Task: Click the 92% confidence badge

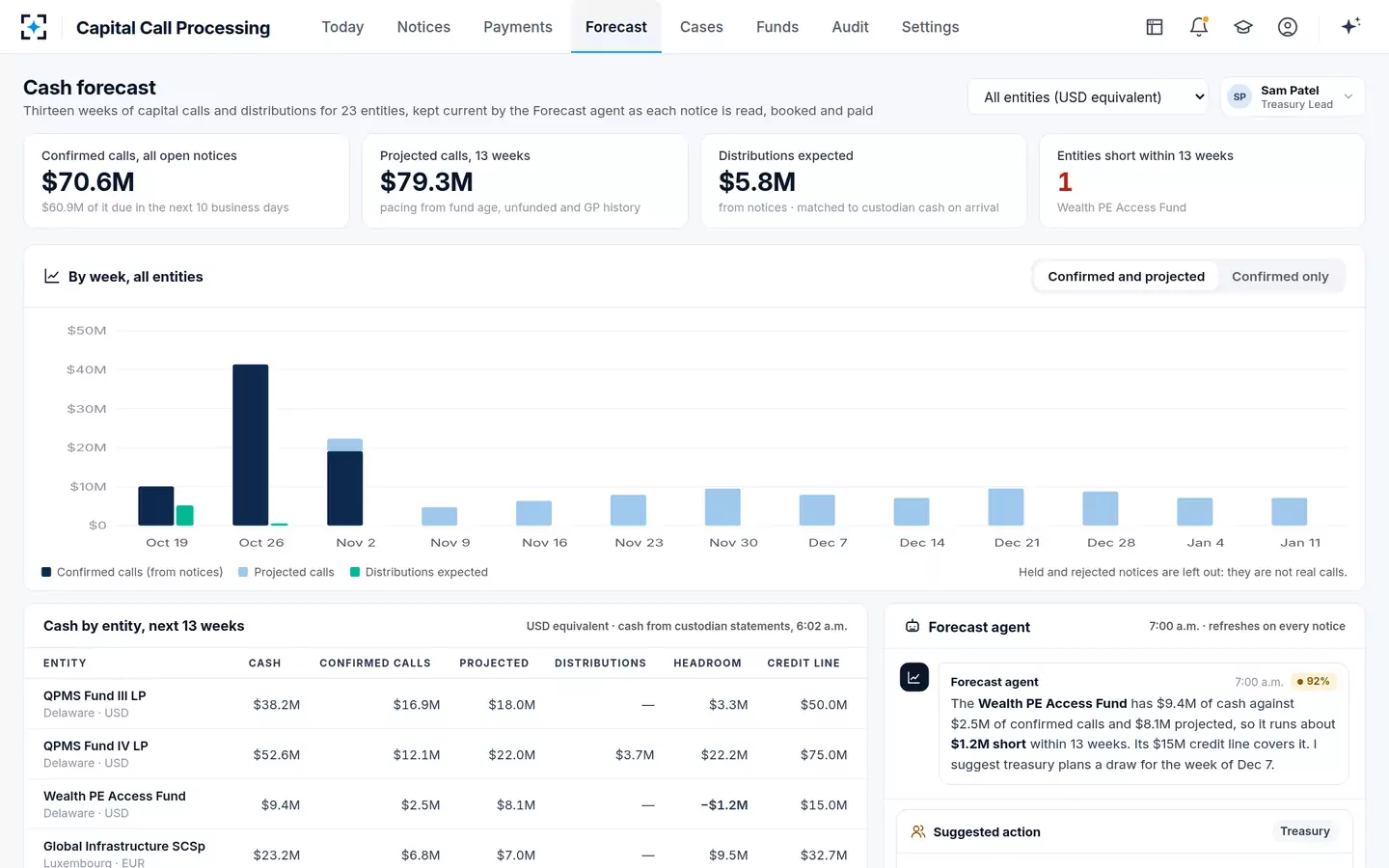Action: tap(1313, 681)
